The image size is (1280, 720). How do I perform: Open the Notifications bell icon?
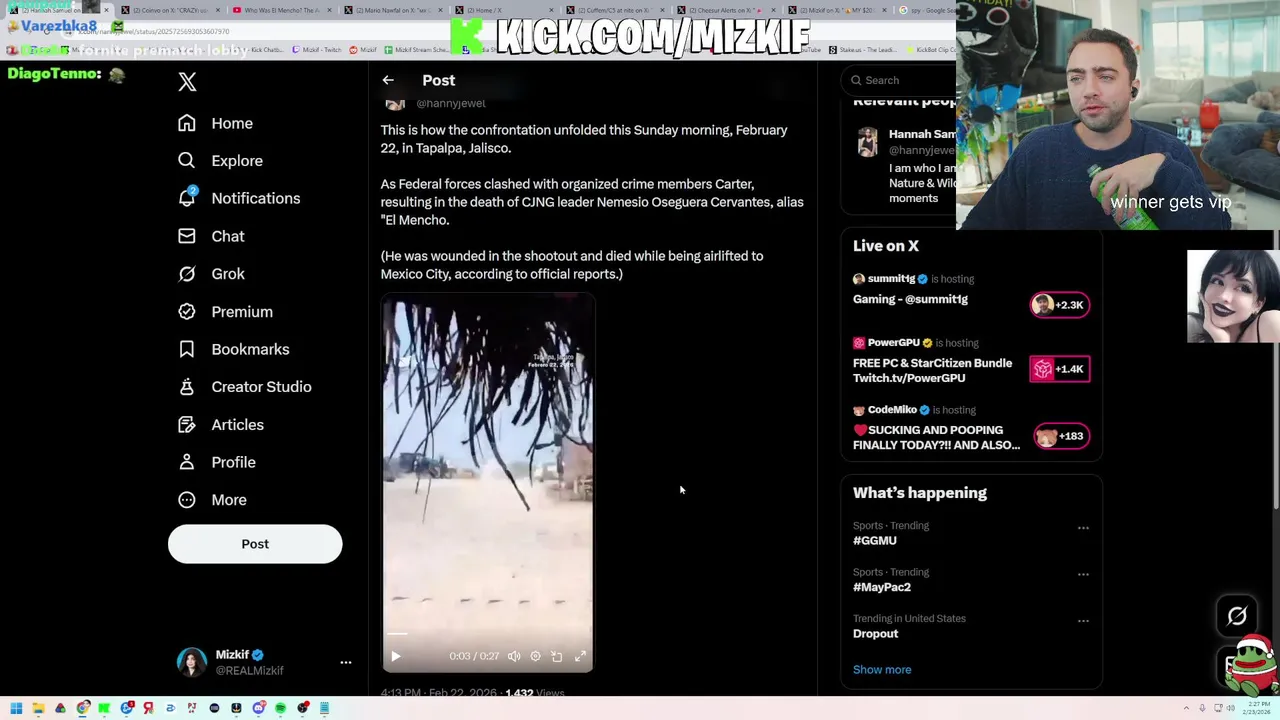point(187,198)
